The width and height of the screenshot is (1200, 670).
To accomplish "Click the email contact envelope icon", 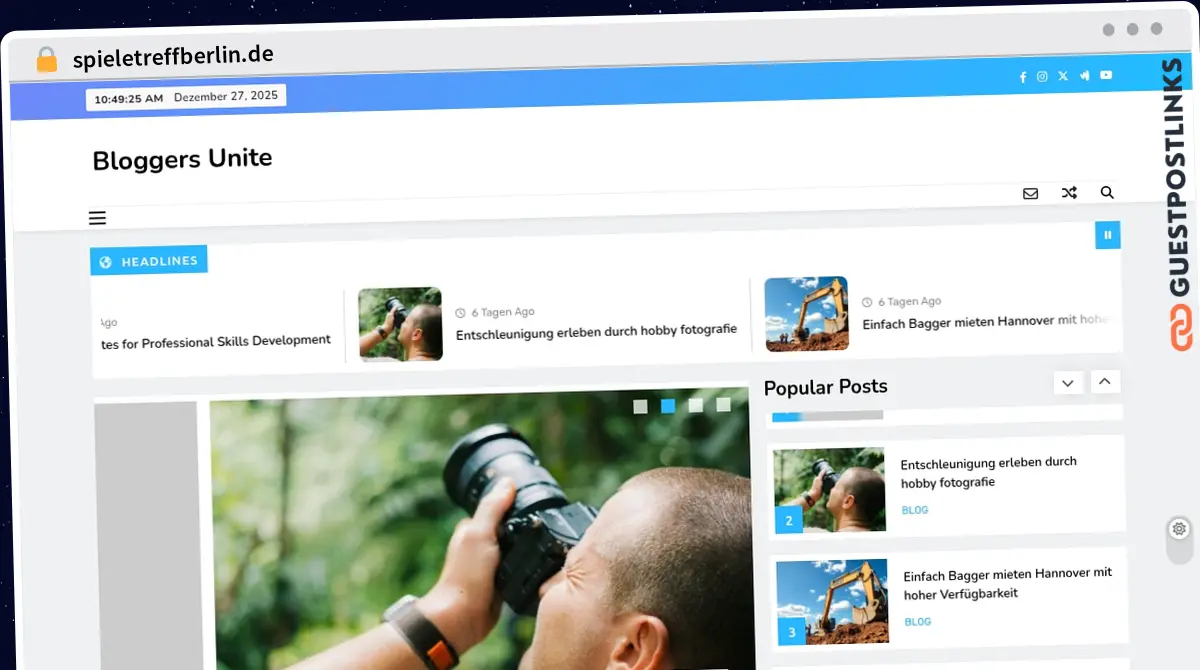I will pyautogui.click(x=1030, y=192).
